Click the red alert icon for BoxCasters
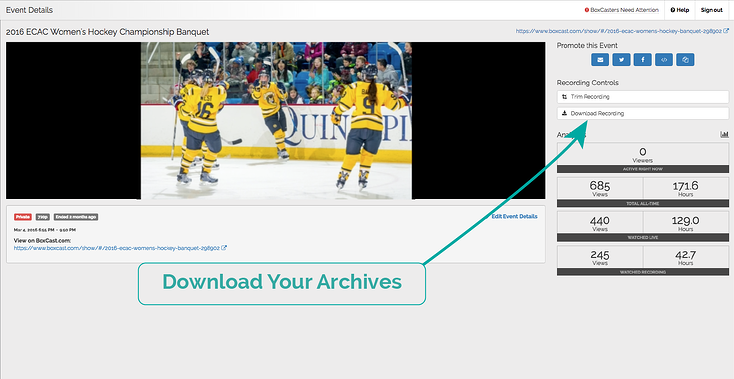 click(x=587, y=10)
